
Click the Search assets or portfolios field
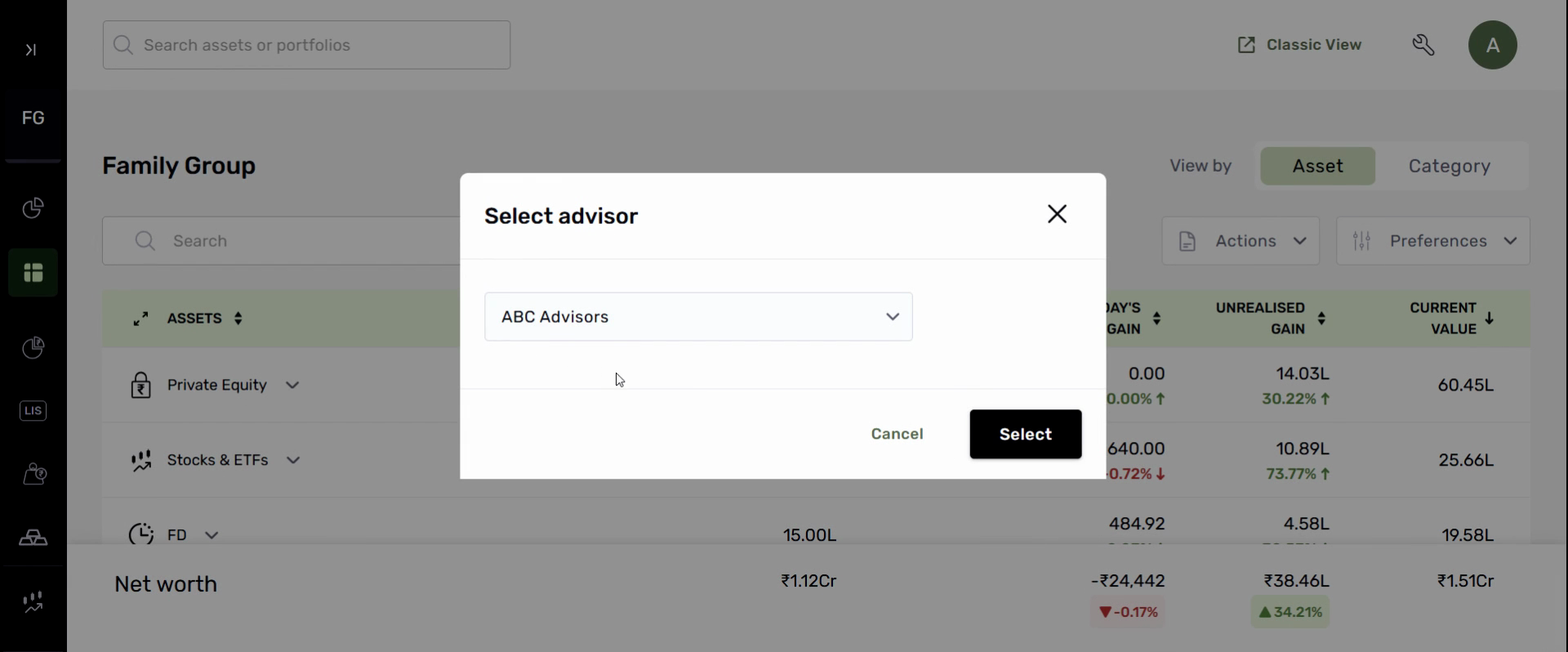307,45
